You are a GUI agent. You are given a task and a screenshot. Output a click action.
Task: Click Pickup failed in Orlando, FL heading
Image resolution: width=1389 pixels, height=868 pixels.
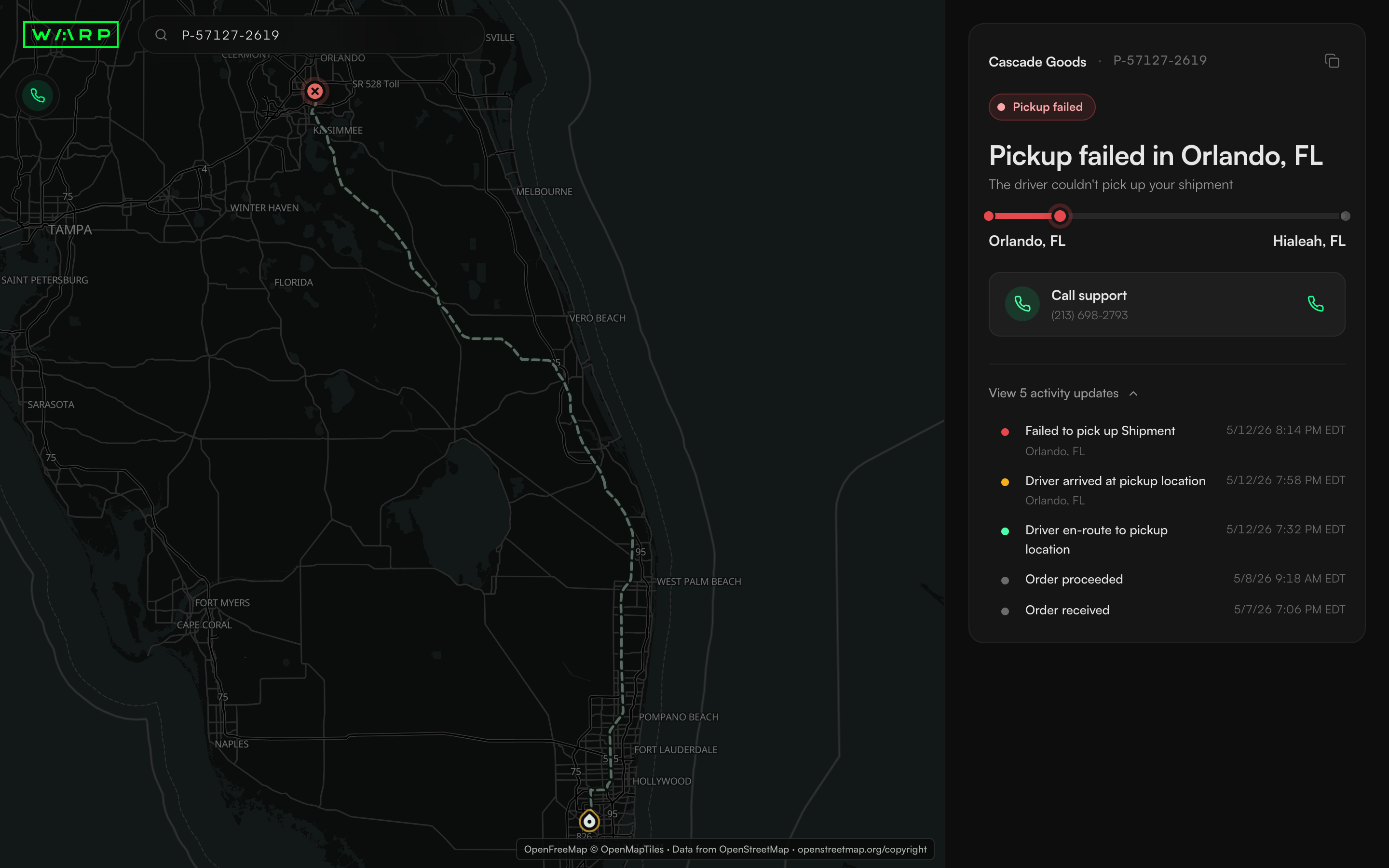pos(1156,156)
